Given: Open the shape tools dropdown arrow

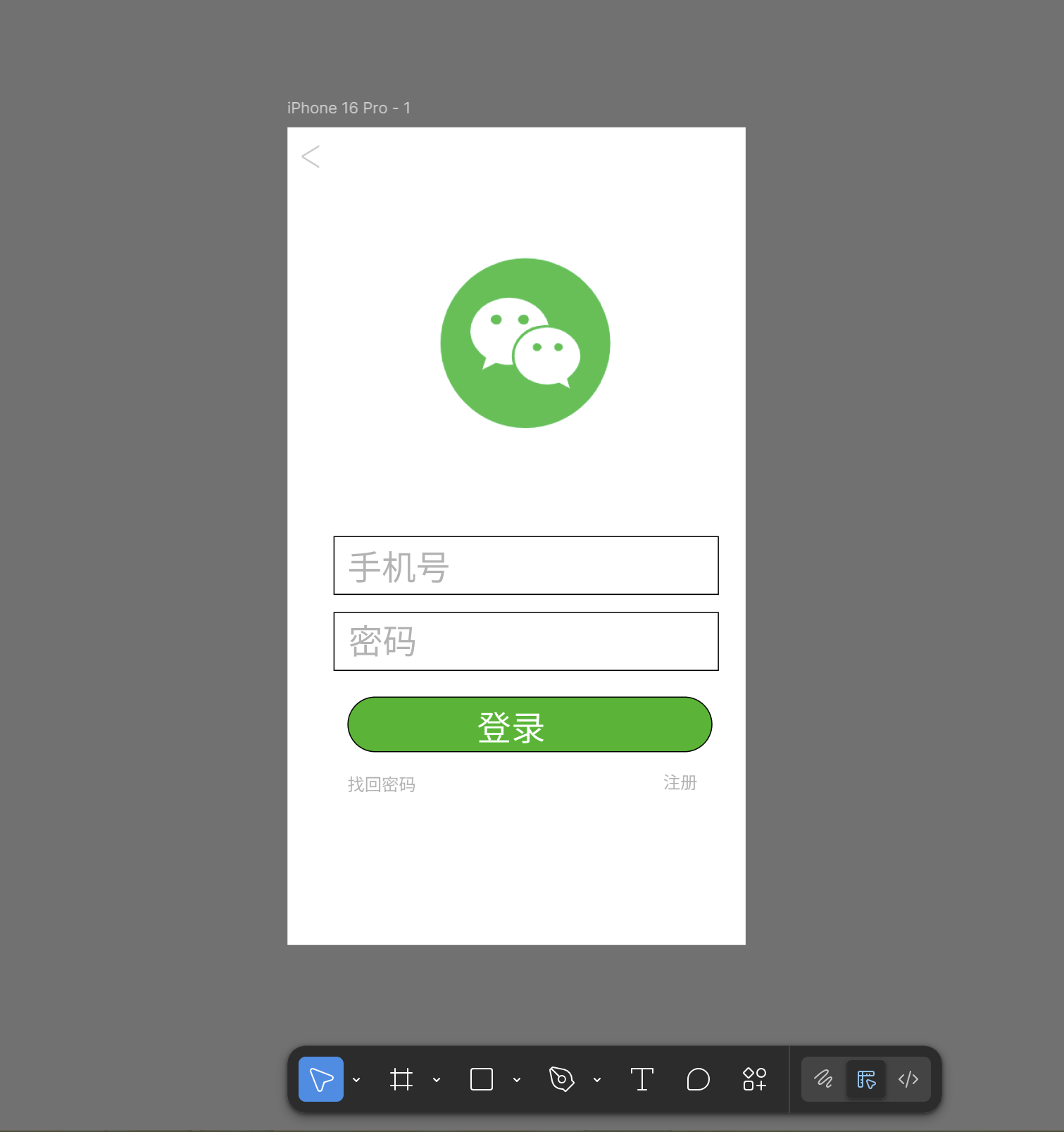Looking at the screenshot, I should [x=517, y=1080].
